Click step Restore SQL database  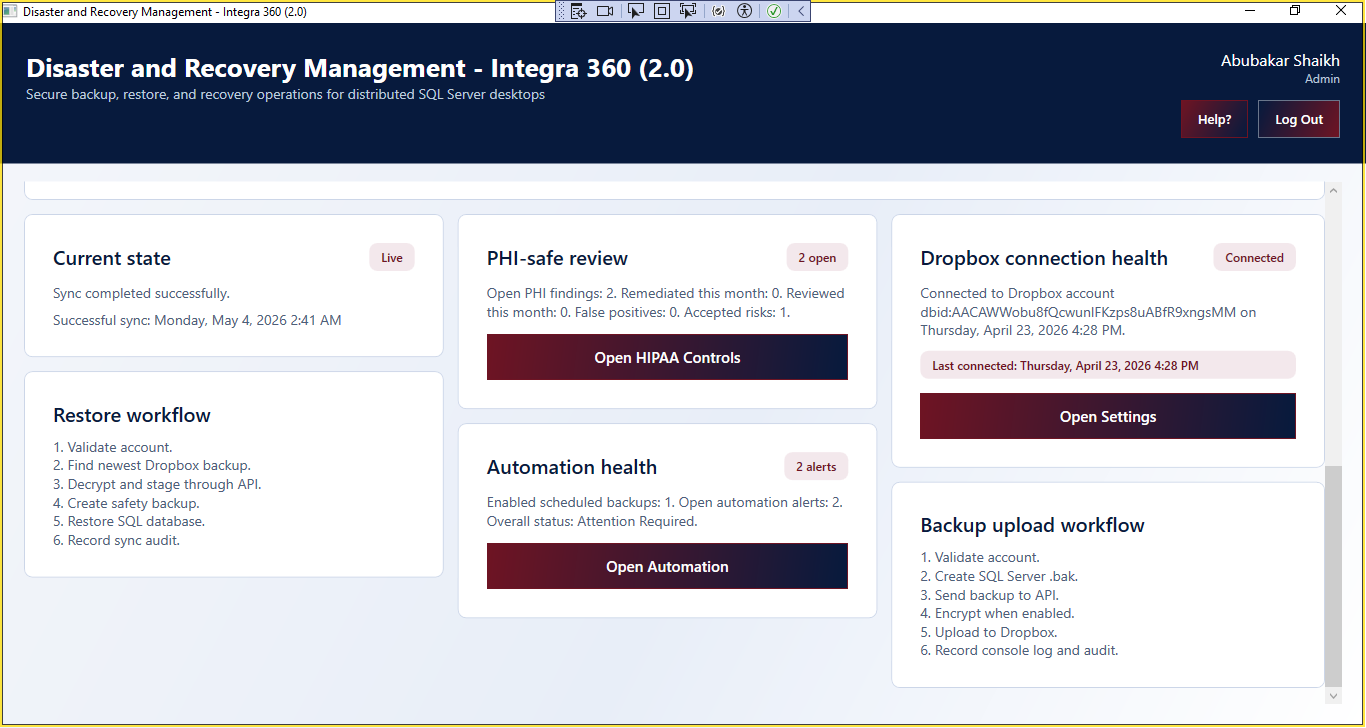tap(129, 521)
